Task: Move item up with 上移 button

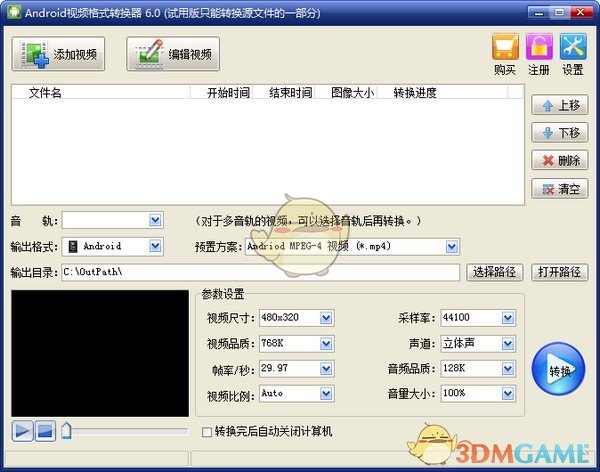Action: tap(559, 105)
